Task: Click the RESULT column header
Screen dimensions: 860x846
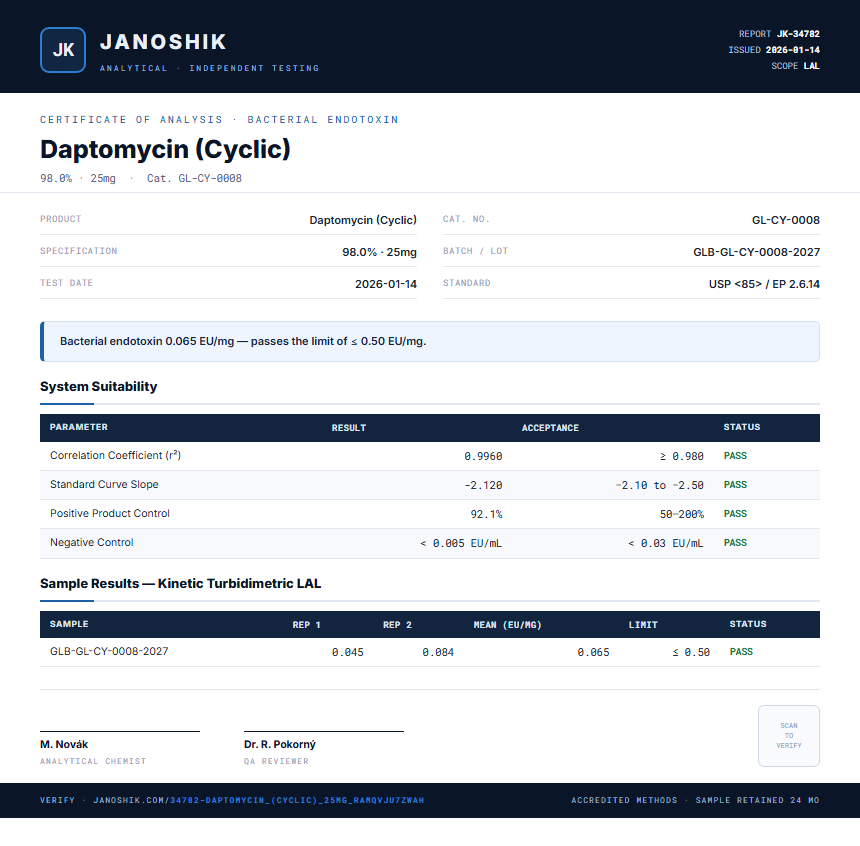Action: click(x=349, y=428)
